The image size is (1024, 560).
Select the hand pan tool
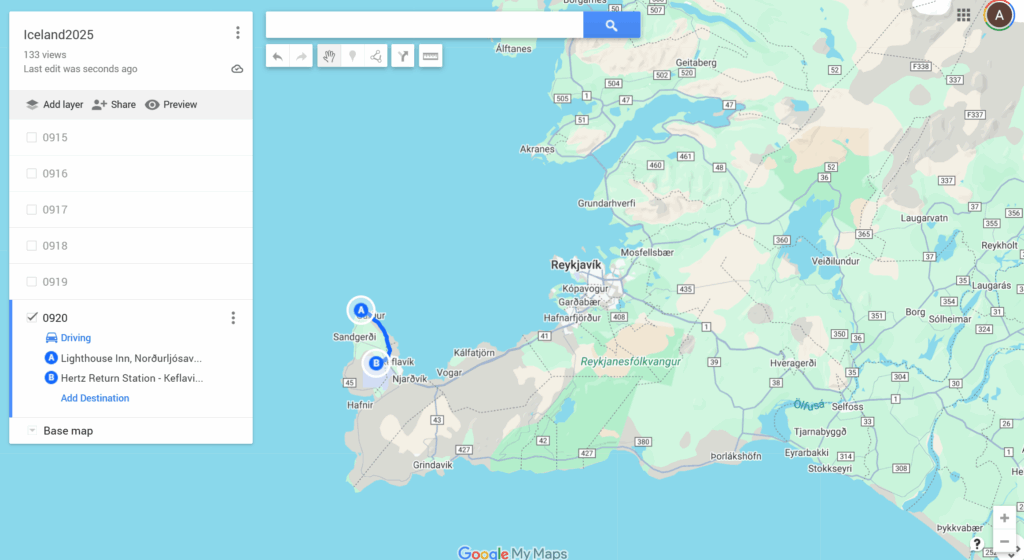[329, 57]
